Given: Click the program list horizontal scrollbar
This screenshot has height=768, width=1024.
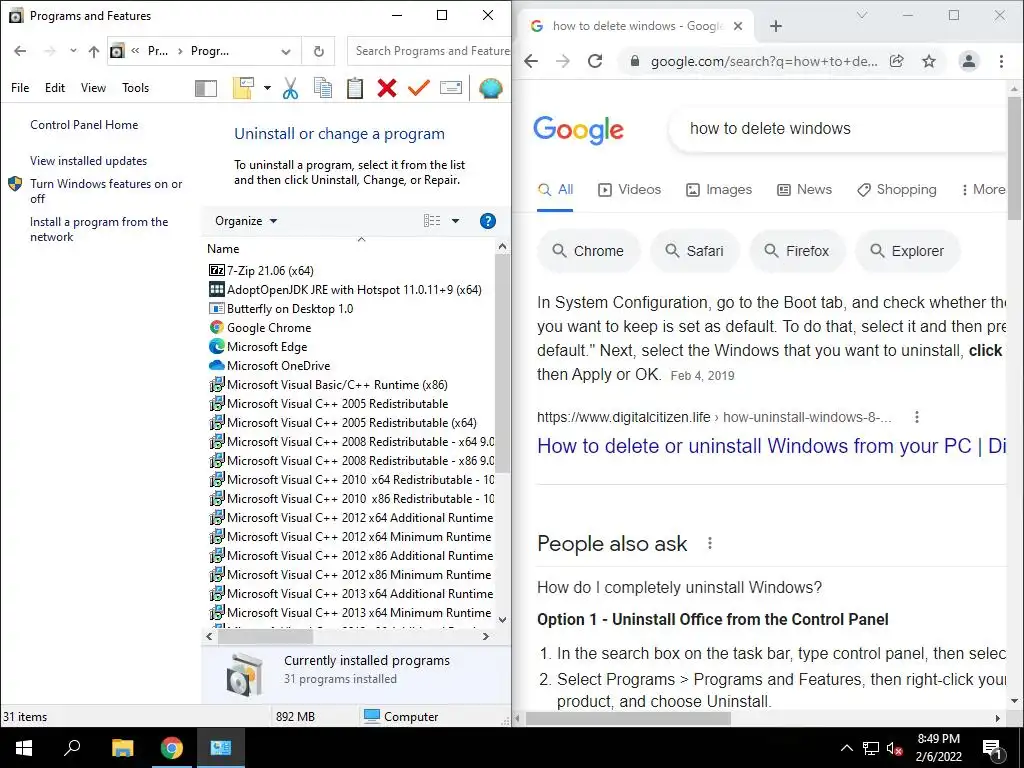Looking at the screenshot, I should click(x=265, y=636).
